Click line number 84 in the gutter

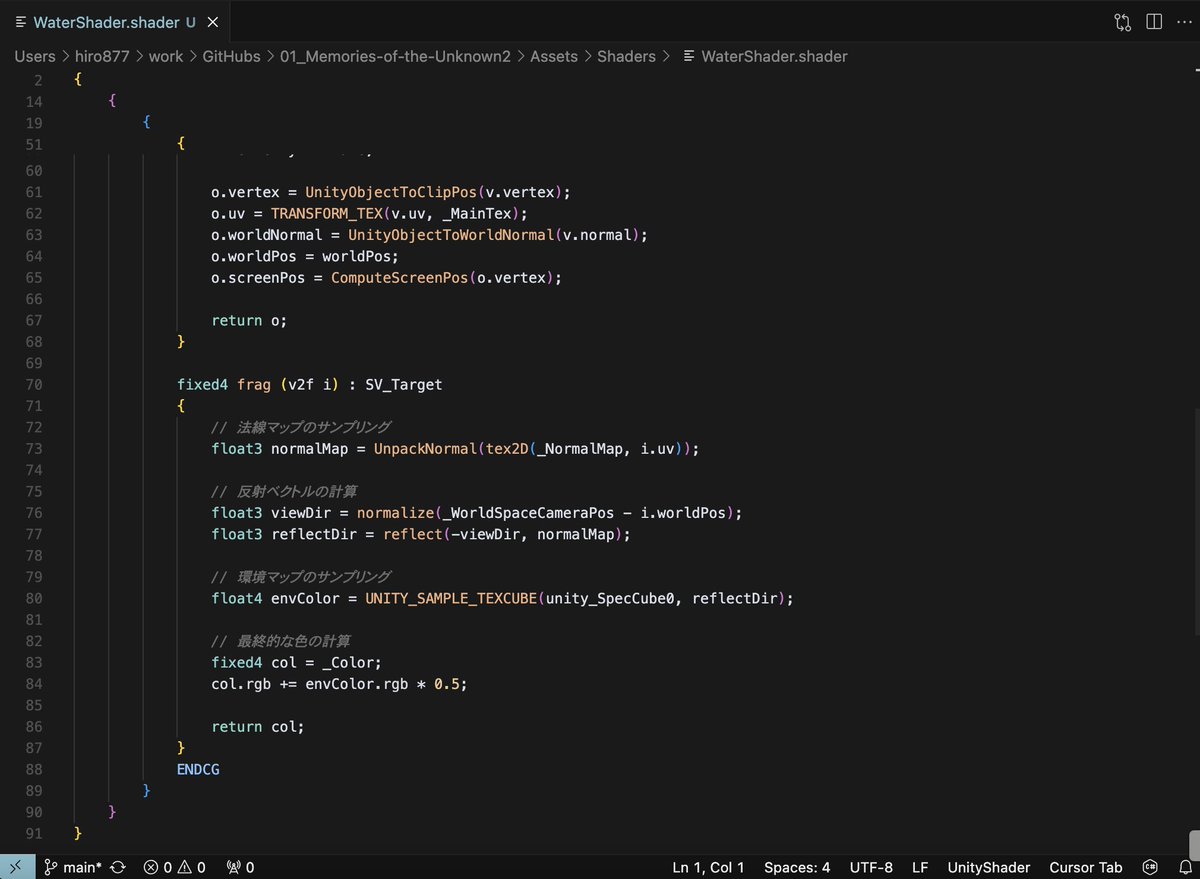click(x=33, y=684)
